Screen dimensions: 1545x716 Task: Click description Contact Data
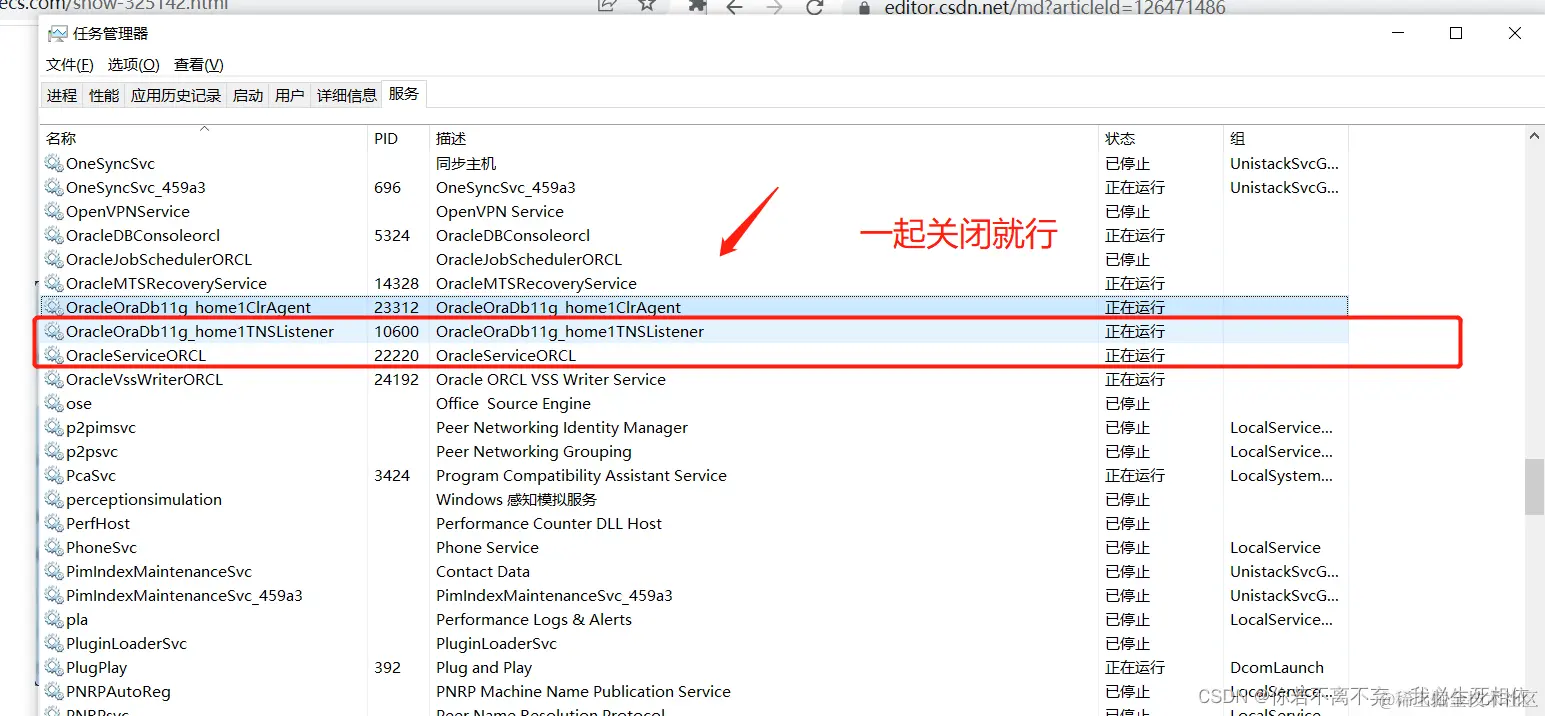click(483, 571)
